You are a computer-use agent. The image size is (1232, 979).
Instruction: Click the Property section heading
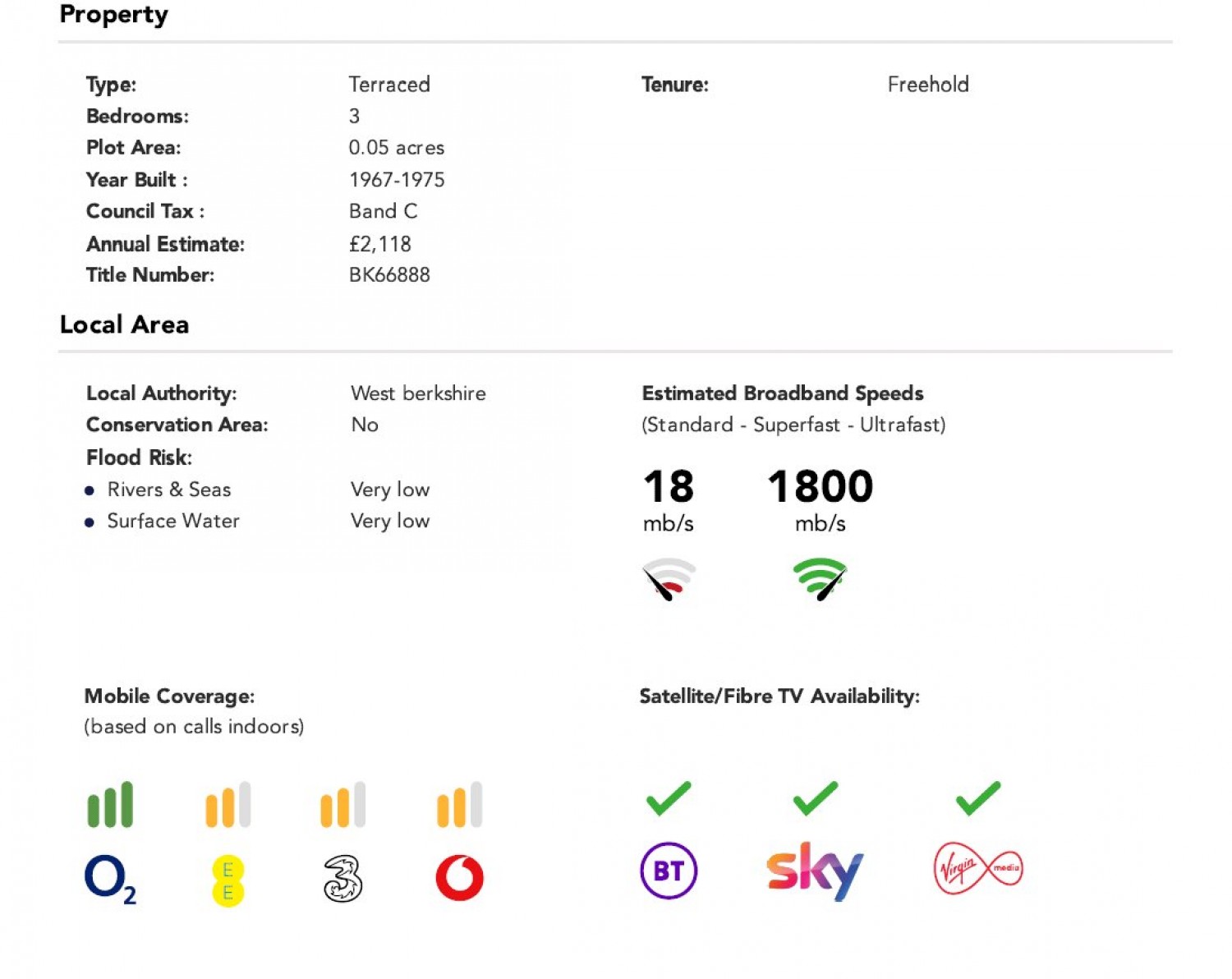pyautogui.click(x=113, y=15)
